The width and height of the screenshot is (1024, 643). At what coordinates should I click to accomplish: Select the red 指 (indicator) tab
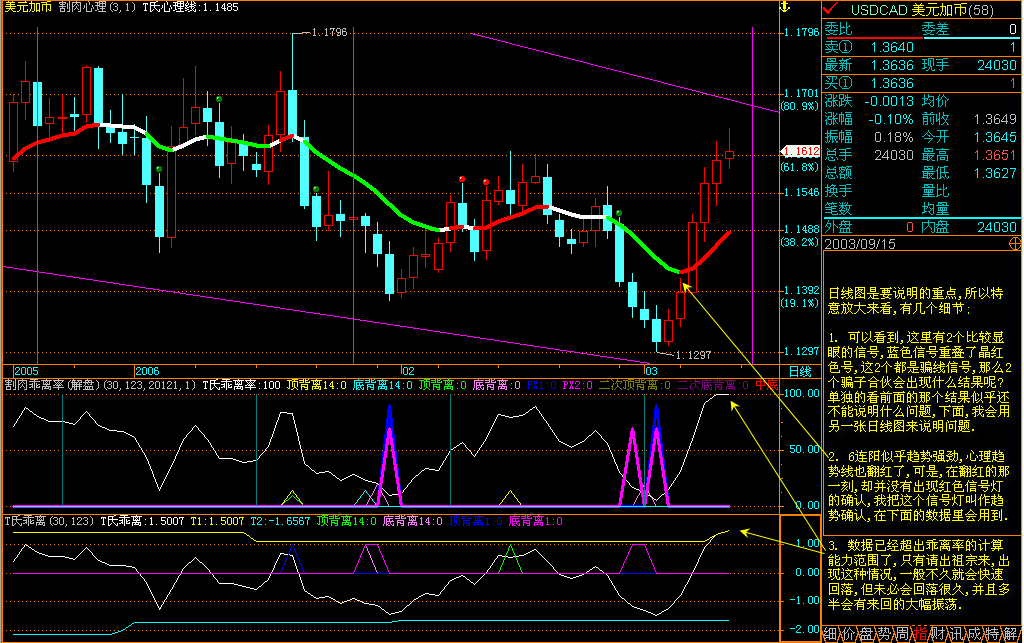[x=921, y=633]
